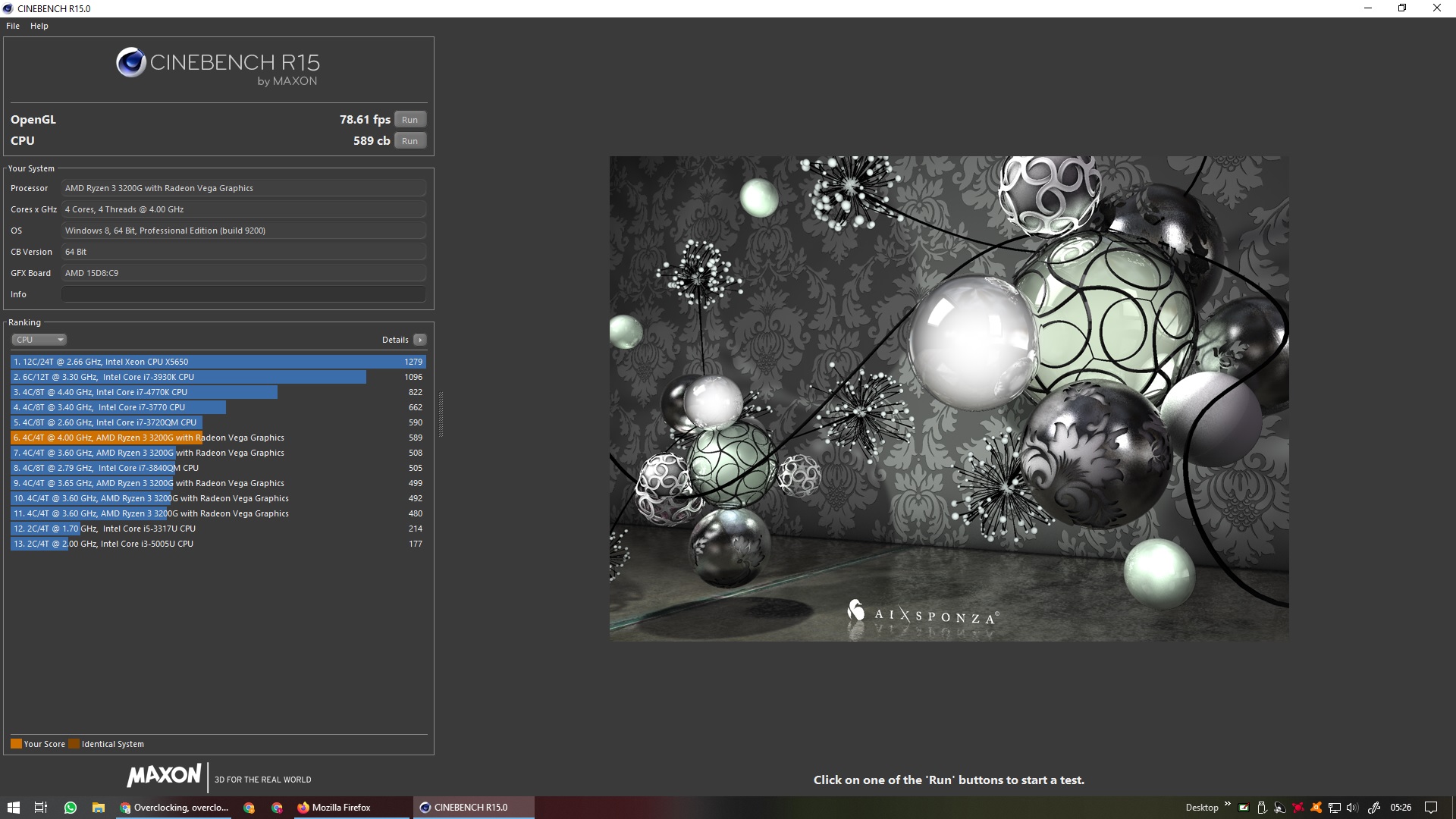Open the orange Avast tray icon

1316,808
